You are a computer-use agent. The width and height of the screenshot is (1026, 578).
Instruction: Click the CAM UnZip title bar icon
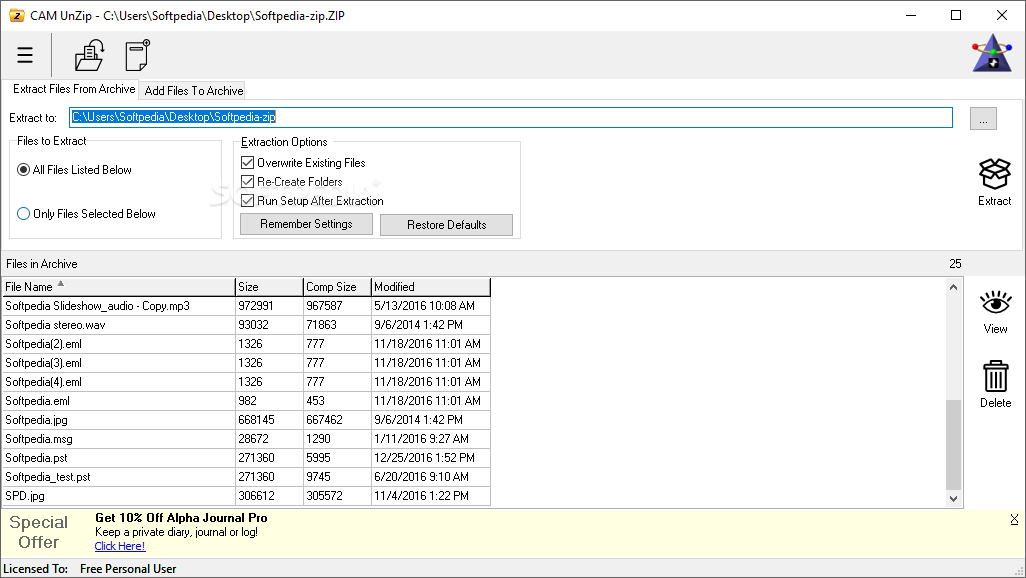tap(16, 15)
